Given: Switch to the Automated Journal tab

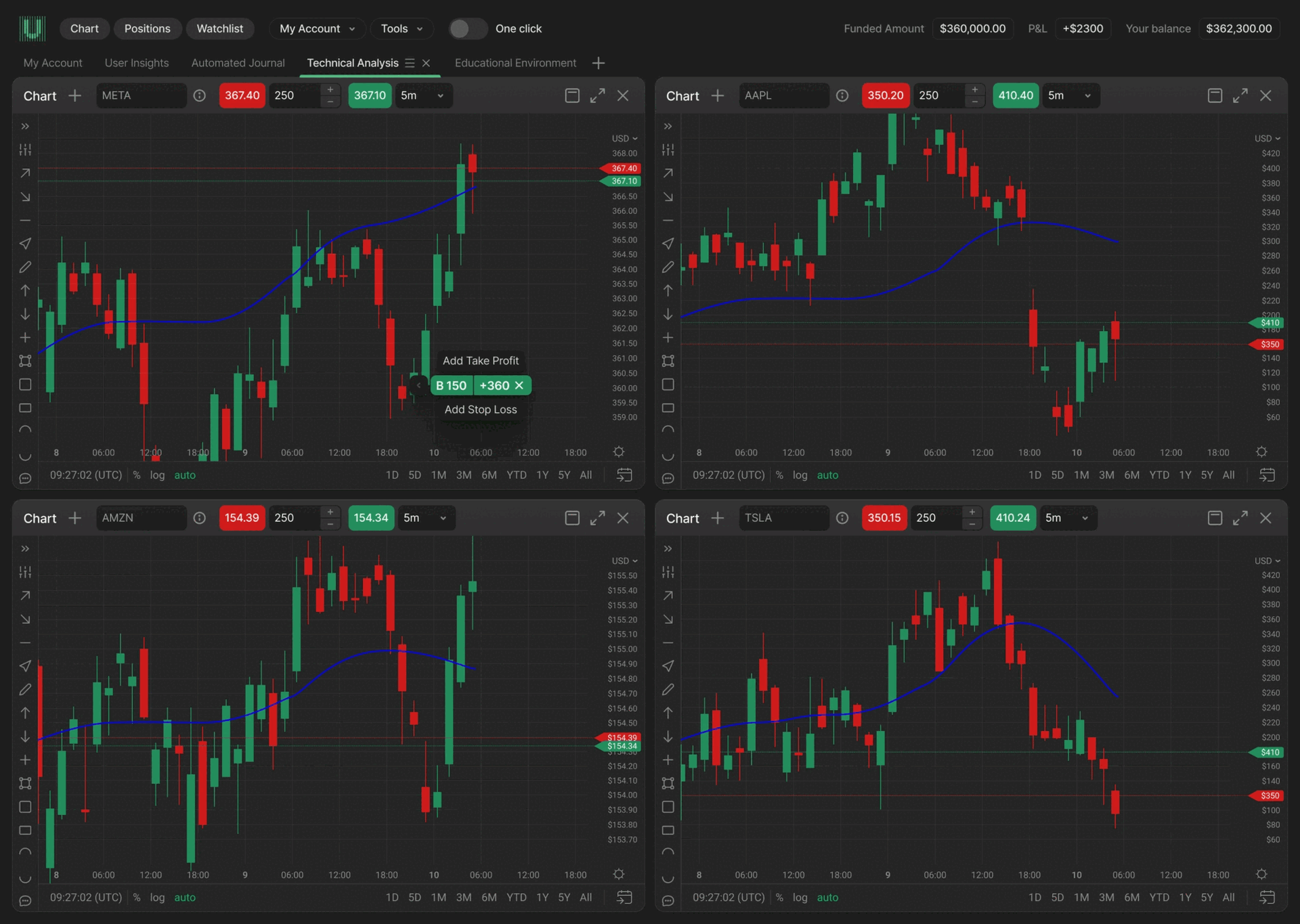Looking at the screenshot, I should click(x=238, y=63).
